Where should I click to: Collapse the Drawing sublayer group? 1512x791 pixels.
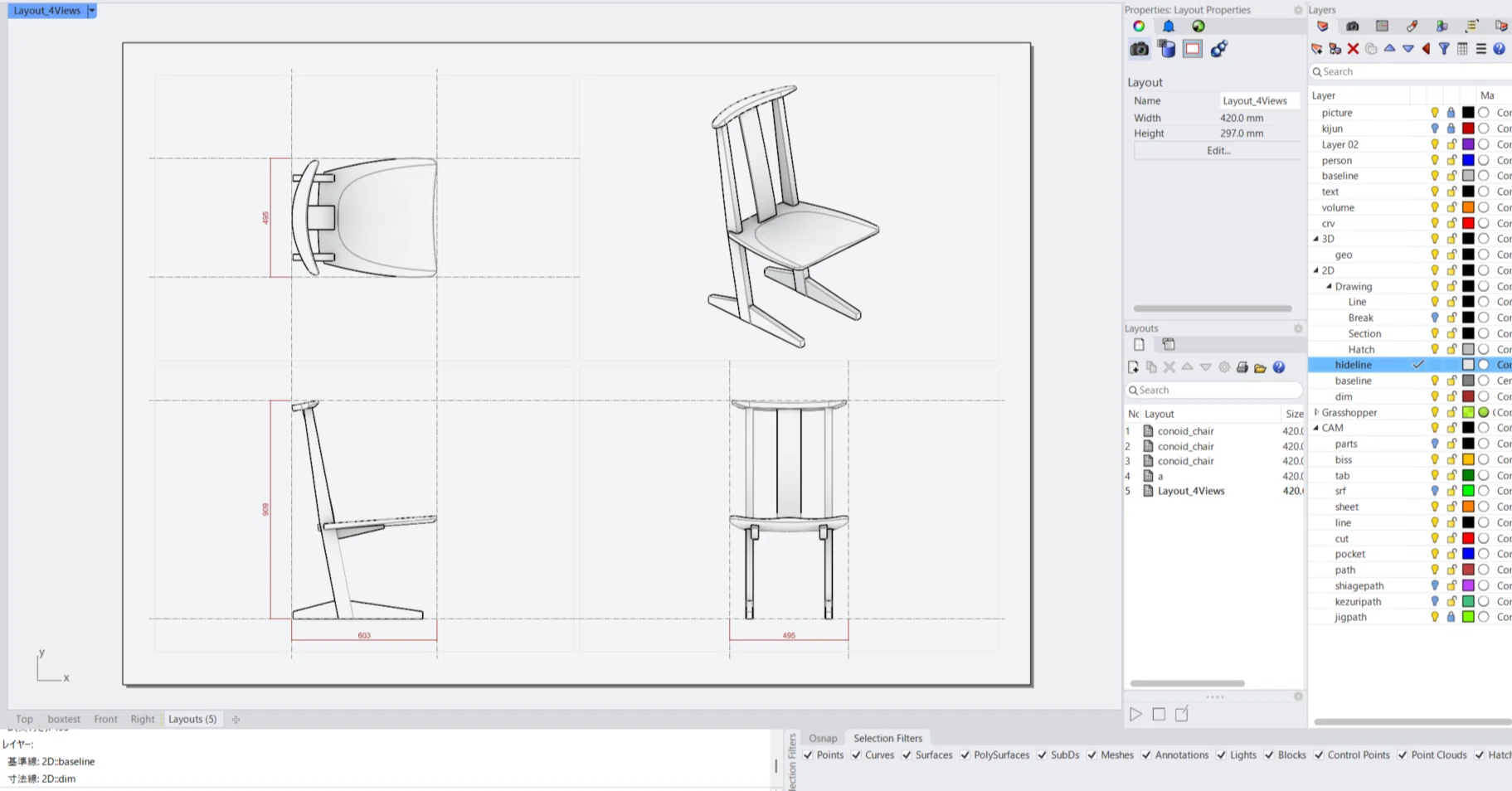(x=1330, y=286)
